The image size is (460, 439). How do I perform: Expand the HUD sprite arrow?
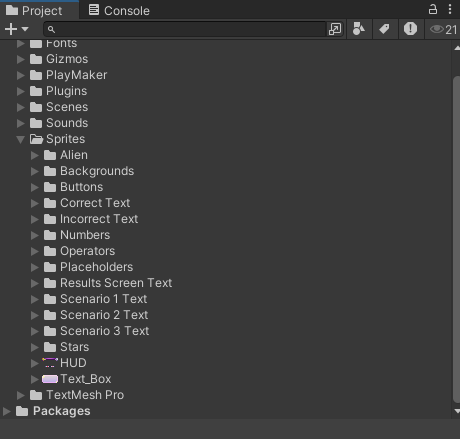pyautogui.click(x=35, y=363)
